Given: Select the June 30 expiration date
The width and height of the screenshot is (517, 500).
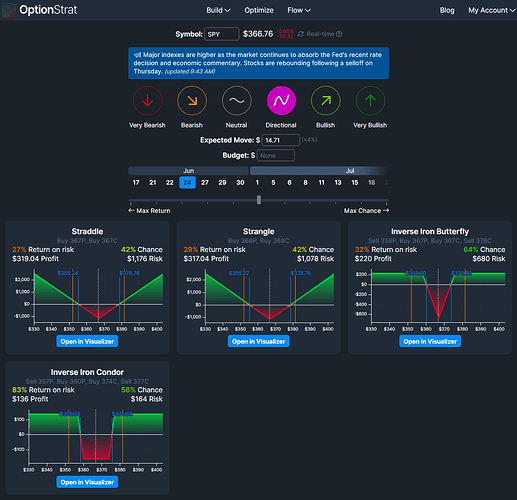Looking at the screenshot, I should click(x=240, y=183).
